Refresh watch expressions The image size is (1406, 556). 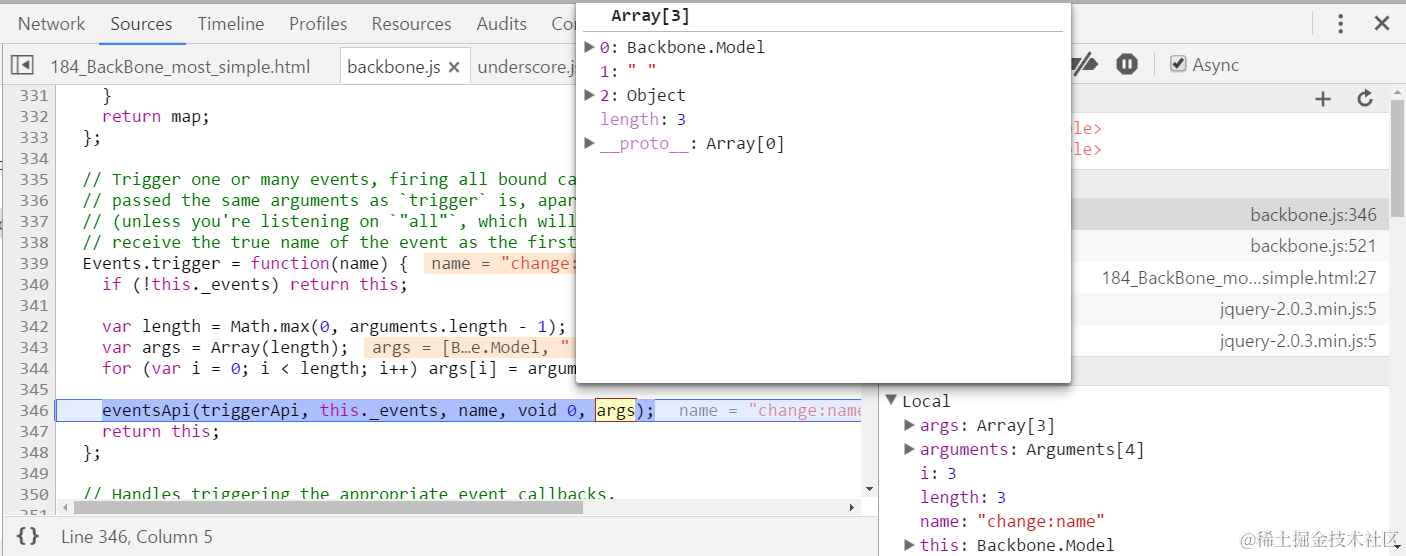1365,98
